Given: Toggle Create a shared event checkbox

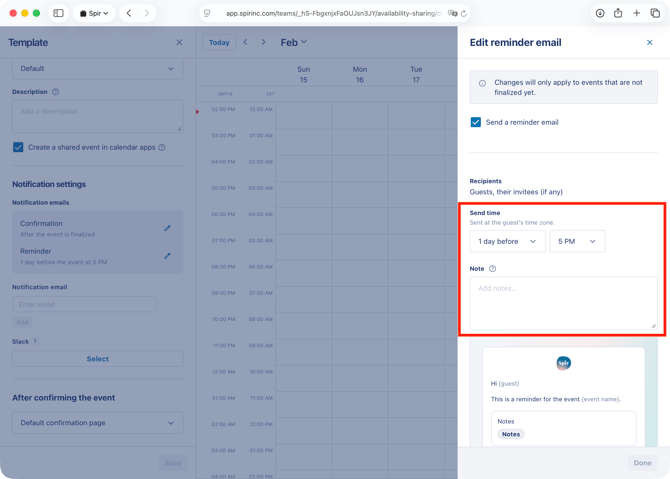Looking at the screenshot, I should pos(18,147).
